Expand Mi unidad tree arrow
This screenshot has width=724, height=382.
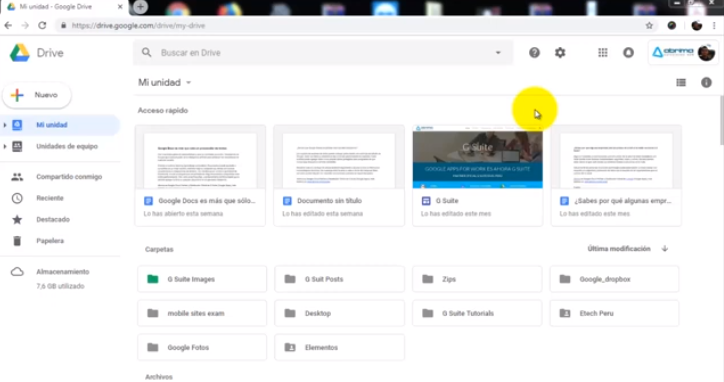click(x=5, y=125)
